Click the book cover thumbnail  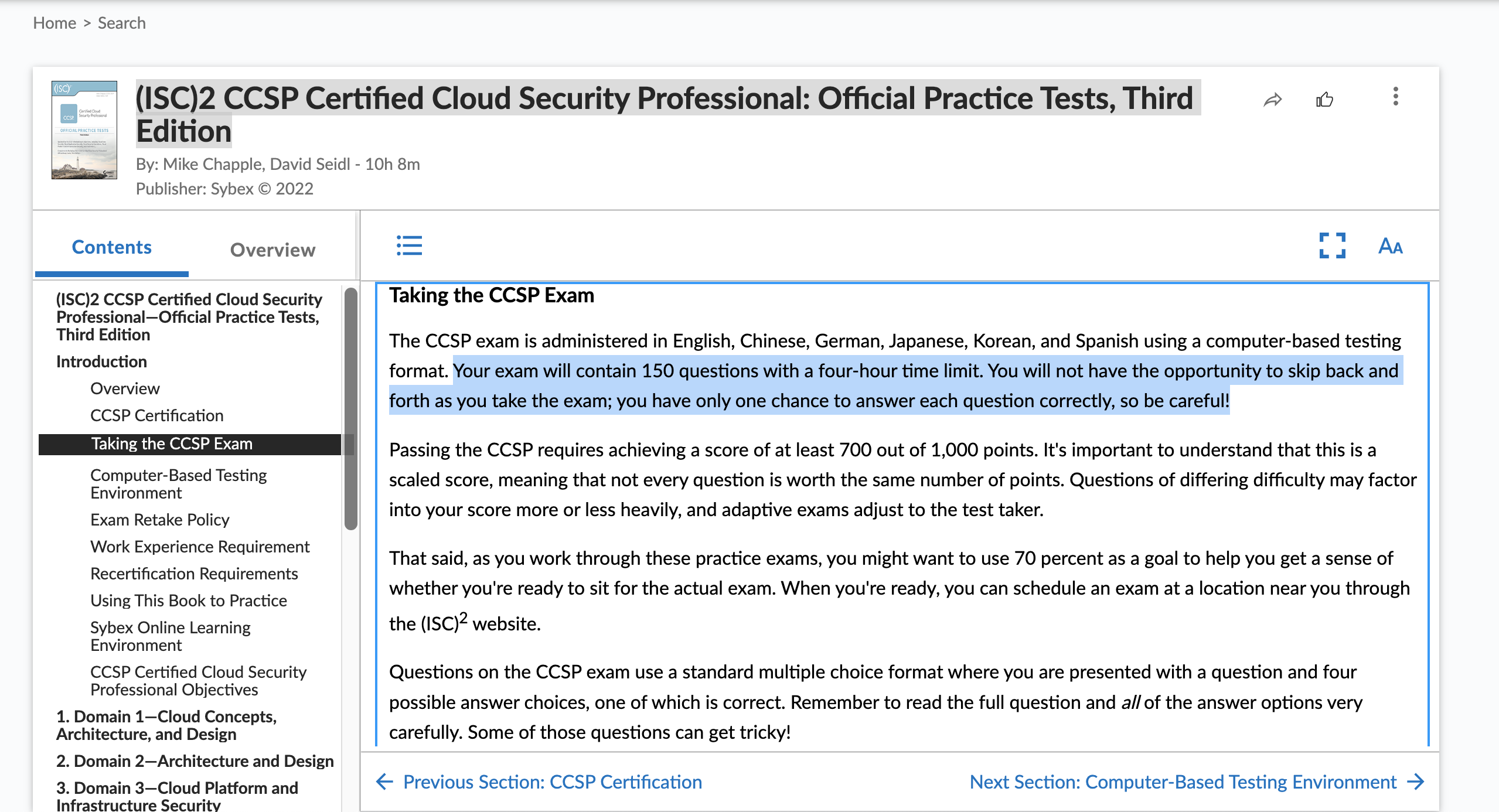[84, 130]
